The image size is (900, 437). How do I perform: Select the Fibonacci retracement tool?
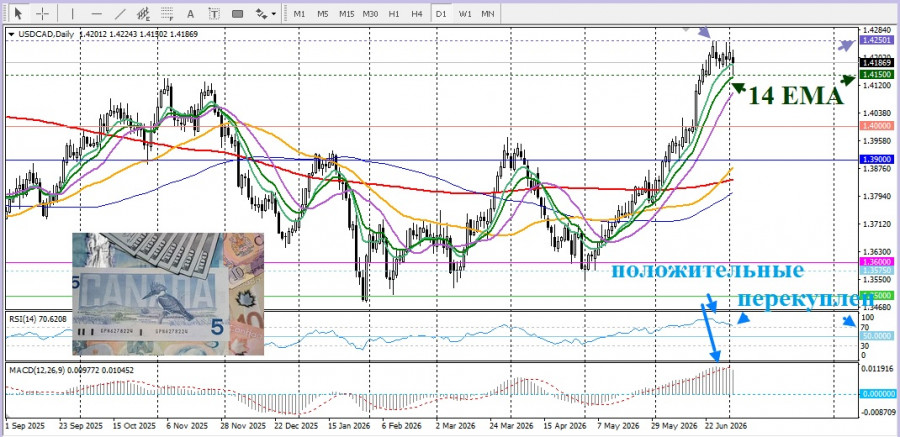(x=167, y=13)
